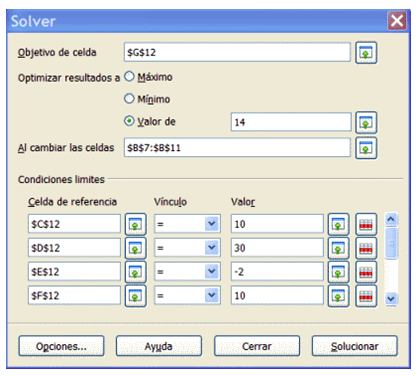This screenshot has height=376, width=419.
Task: Select the Máximo radio option
Action: click(x=129, y=77)
